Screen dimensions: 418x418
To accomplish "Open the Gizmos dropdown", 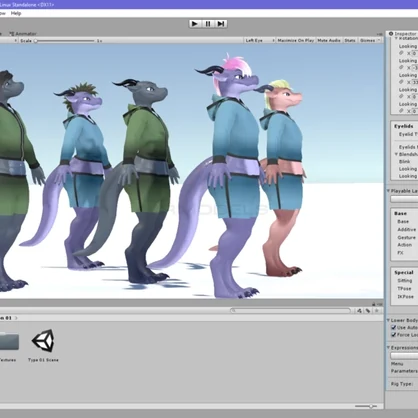I will 370,40.
